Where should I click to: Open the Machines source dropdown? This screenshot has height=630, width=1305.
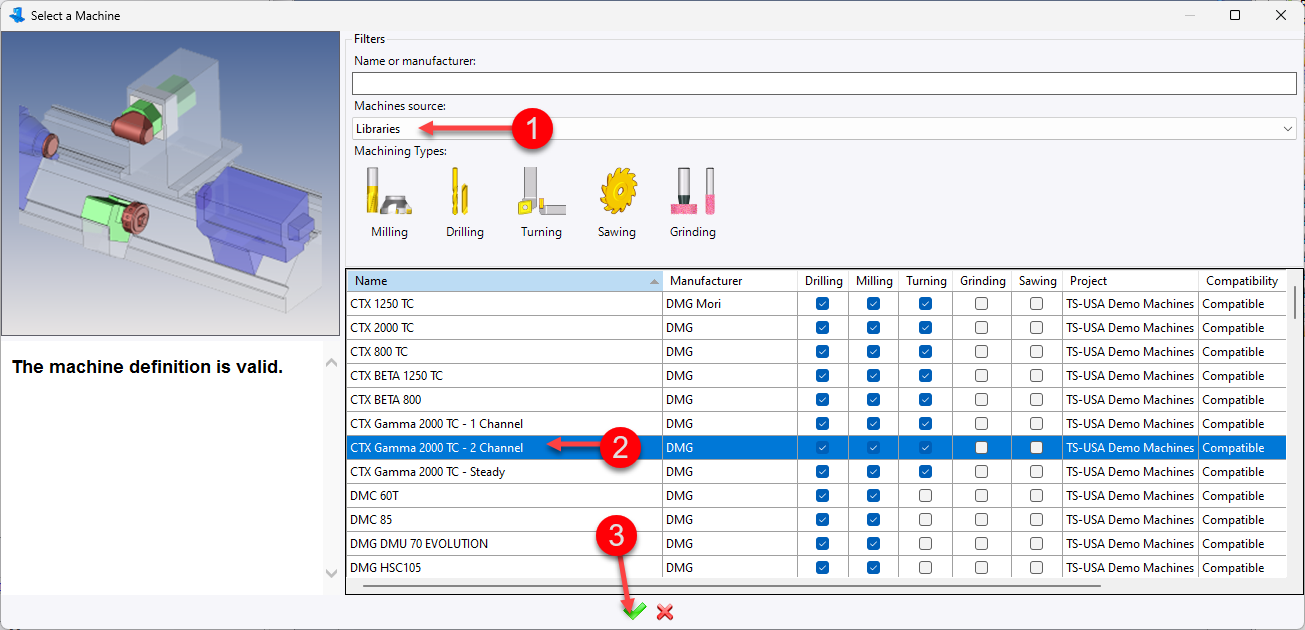824,129
